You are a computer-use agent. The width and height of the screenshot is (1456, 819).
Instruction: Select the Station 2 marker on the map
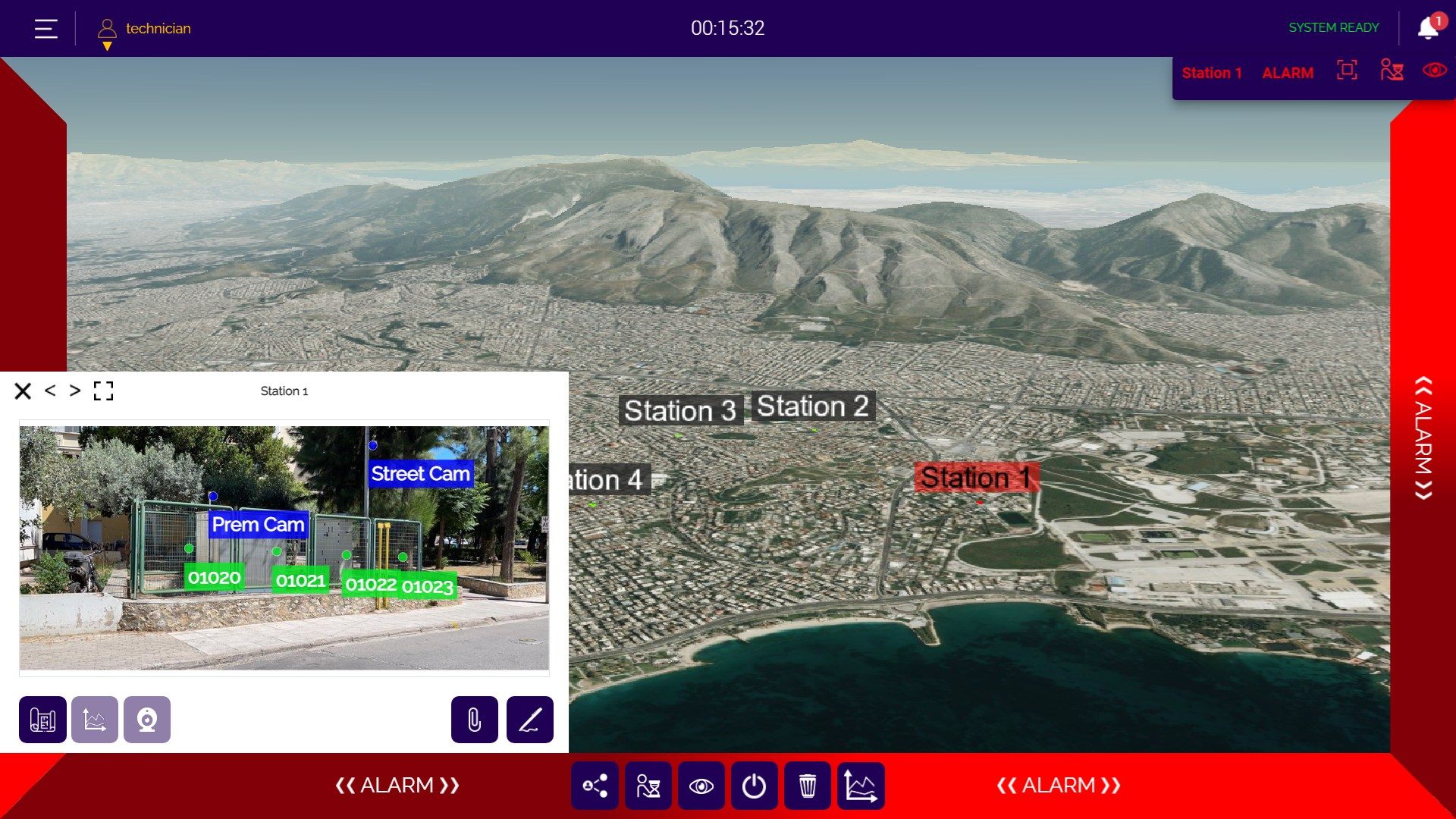[x=813, y=406]
